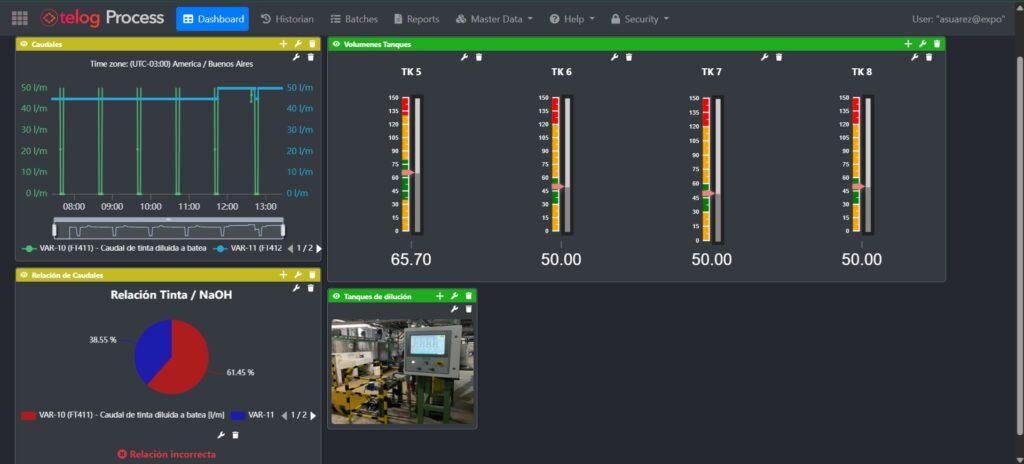Click plus icon in Tanques de dilución header

pyautogui.click(x=439, y=296)
